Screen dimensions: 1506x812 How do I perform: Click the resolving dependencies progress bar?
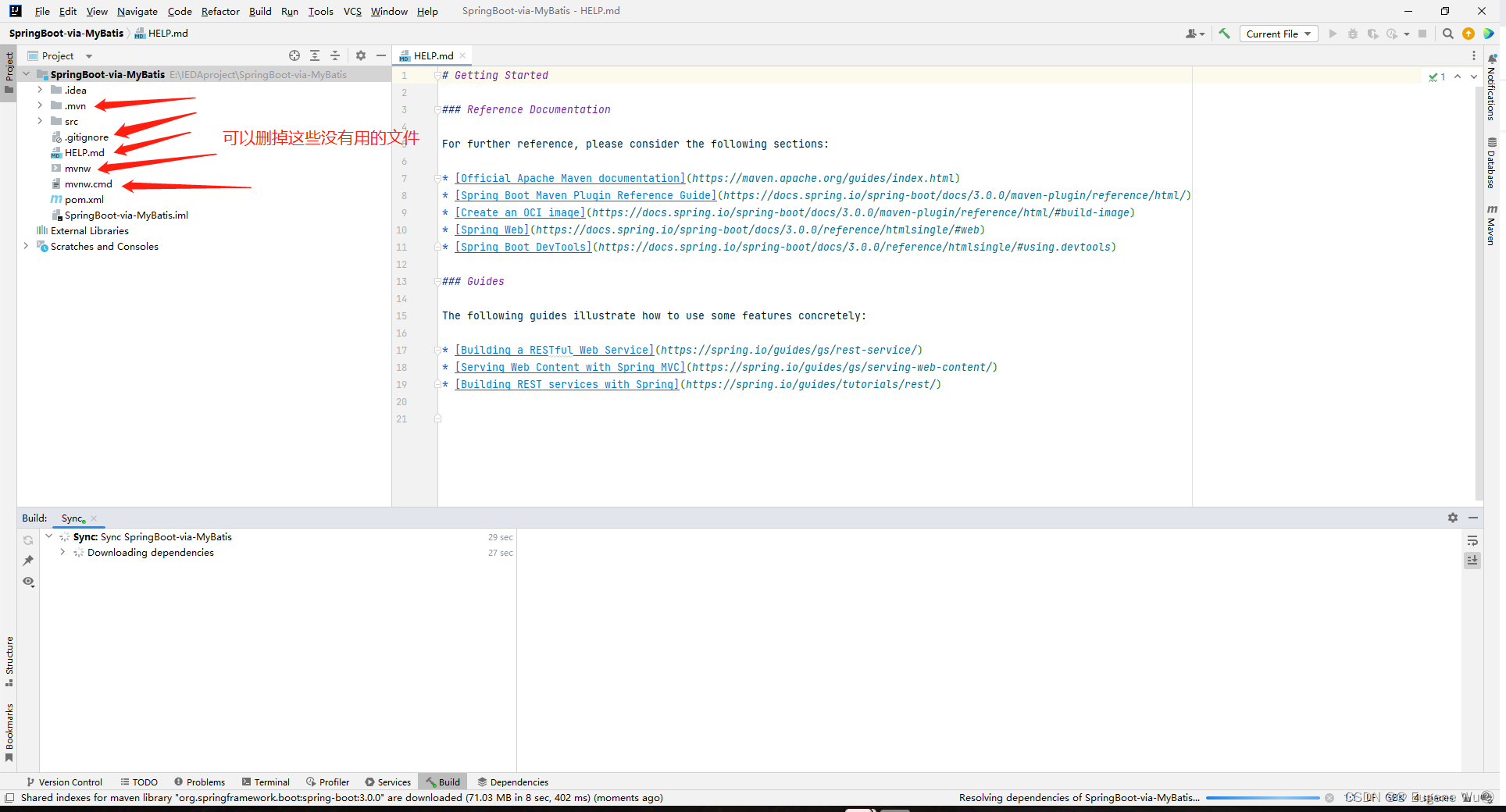pyautogui.click(x=1262, y=798)
